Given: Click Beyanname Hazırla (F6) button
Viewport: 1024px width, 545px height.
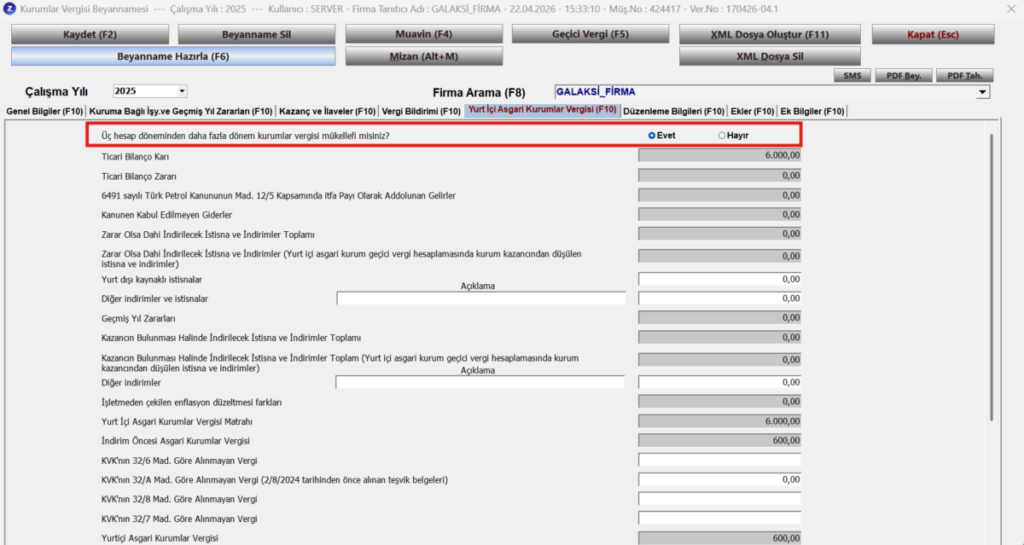Looking at the screenshot, I should 173,57.
